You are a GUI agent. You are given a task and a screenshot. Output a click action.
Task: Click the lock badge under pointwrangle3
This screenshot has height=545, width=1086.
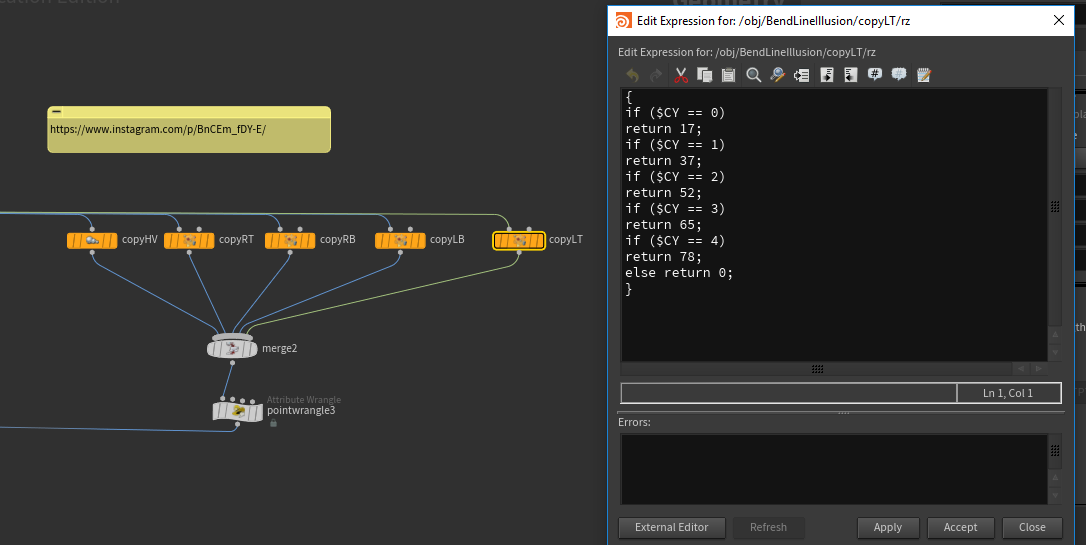[x=273, y=423]
